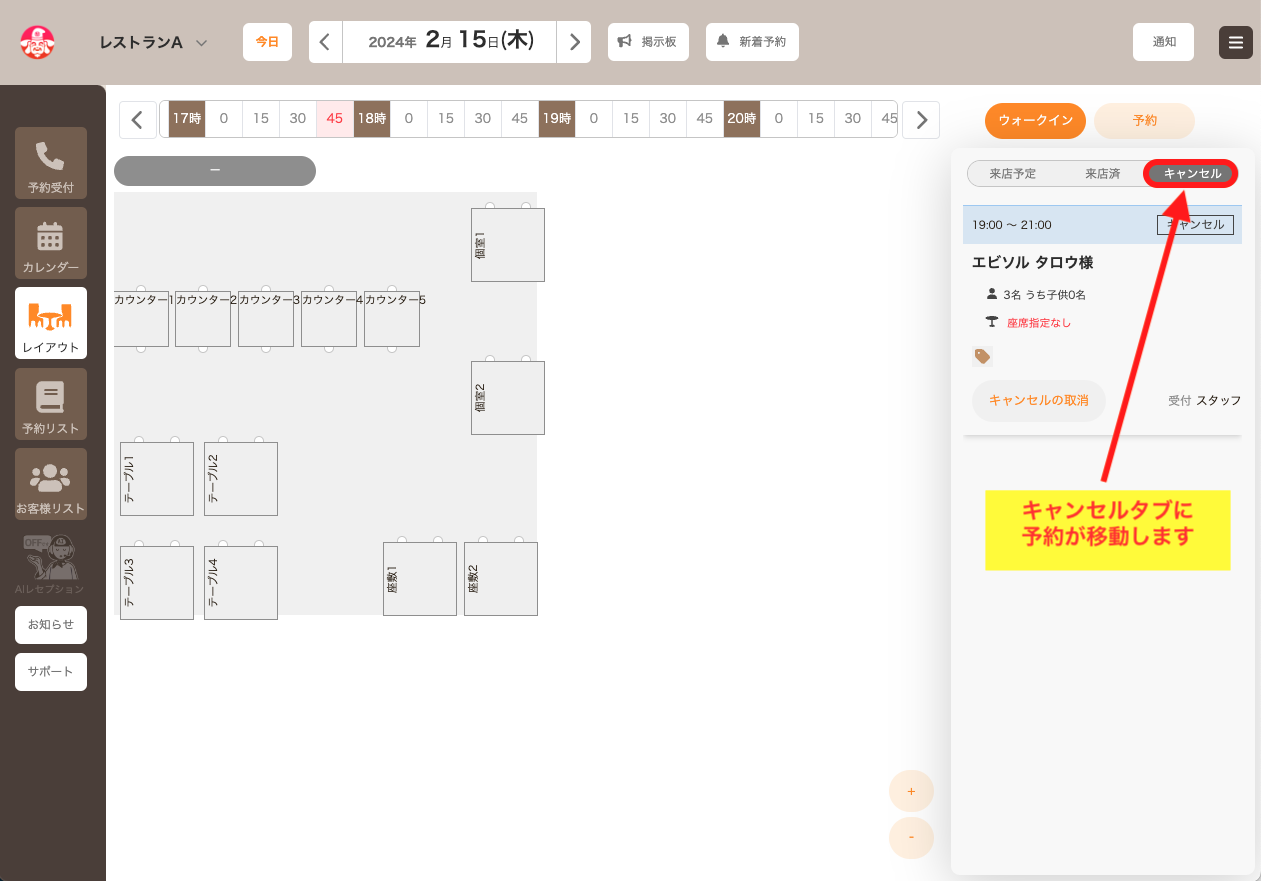Open the お客様リスト customers icon
Viewport: 1261px width, 881px height.
[x=50, y=484]
